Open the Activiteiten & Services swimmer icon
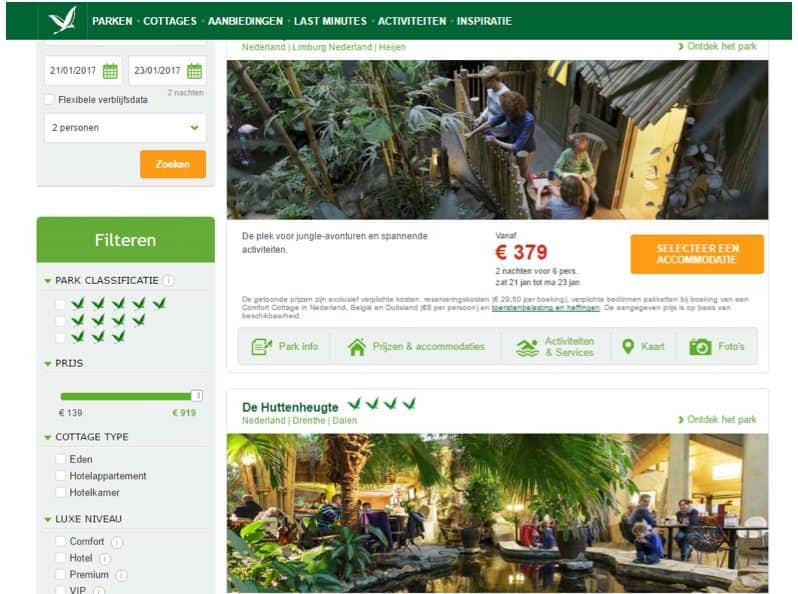The width and height of the screenshot is (798, 594). [x=527, y=347]
